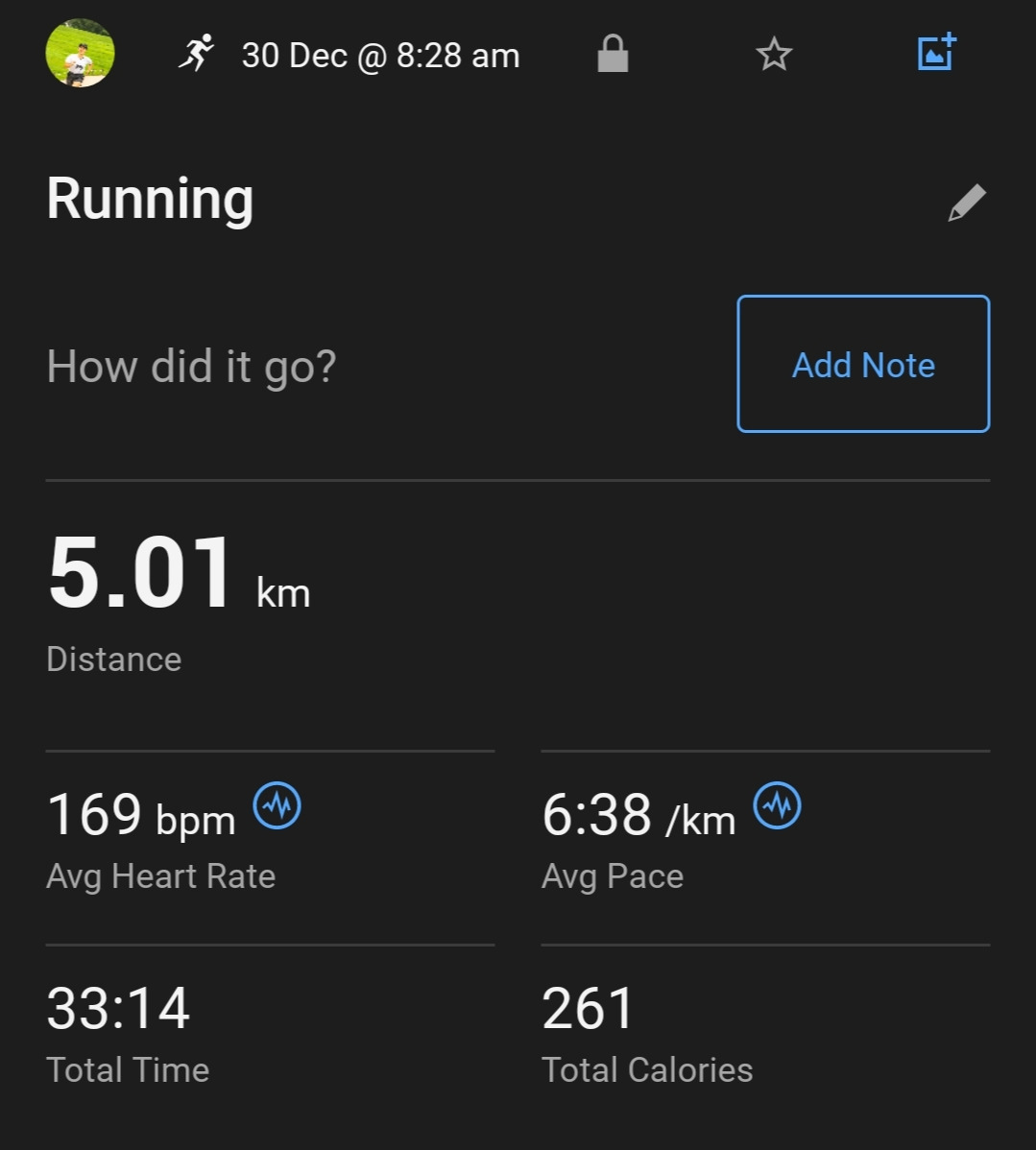1036x1150 pixels.
Task: Tap the running figure activity icon
Action: 196,54
